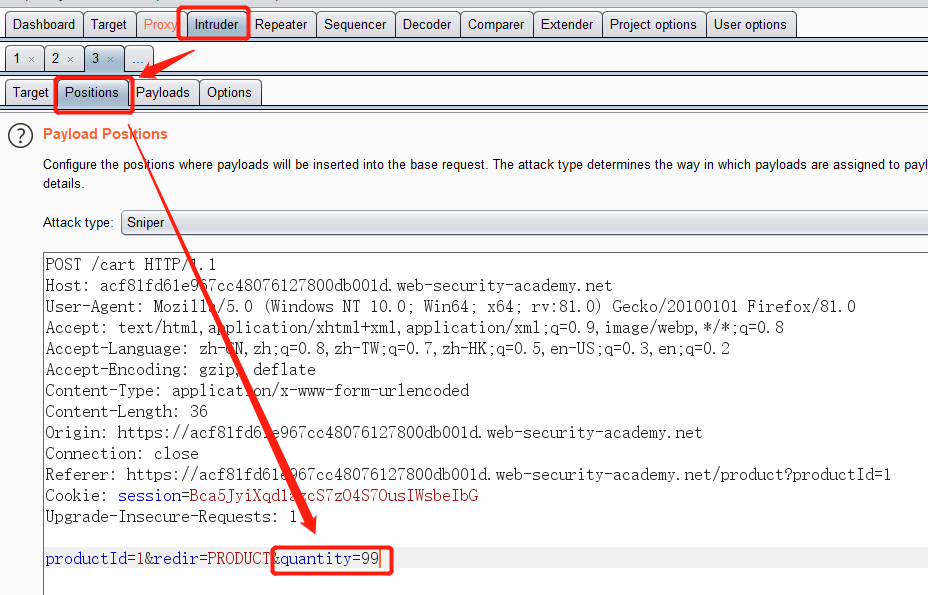Click the "..." overflow tab icon
The image size is (928, 595).
138,58
